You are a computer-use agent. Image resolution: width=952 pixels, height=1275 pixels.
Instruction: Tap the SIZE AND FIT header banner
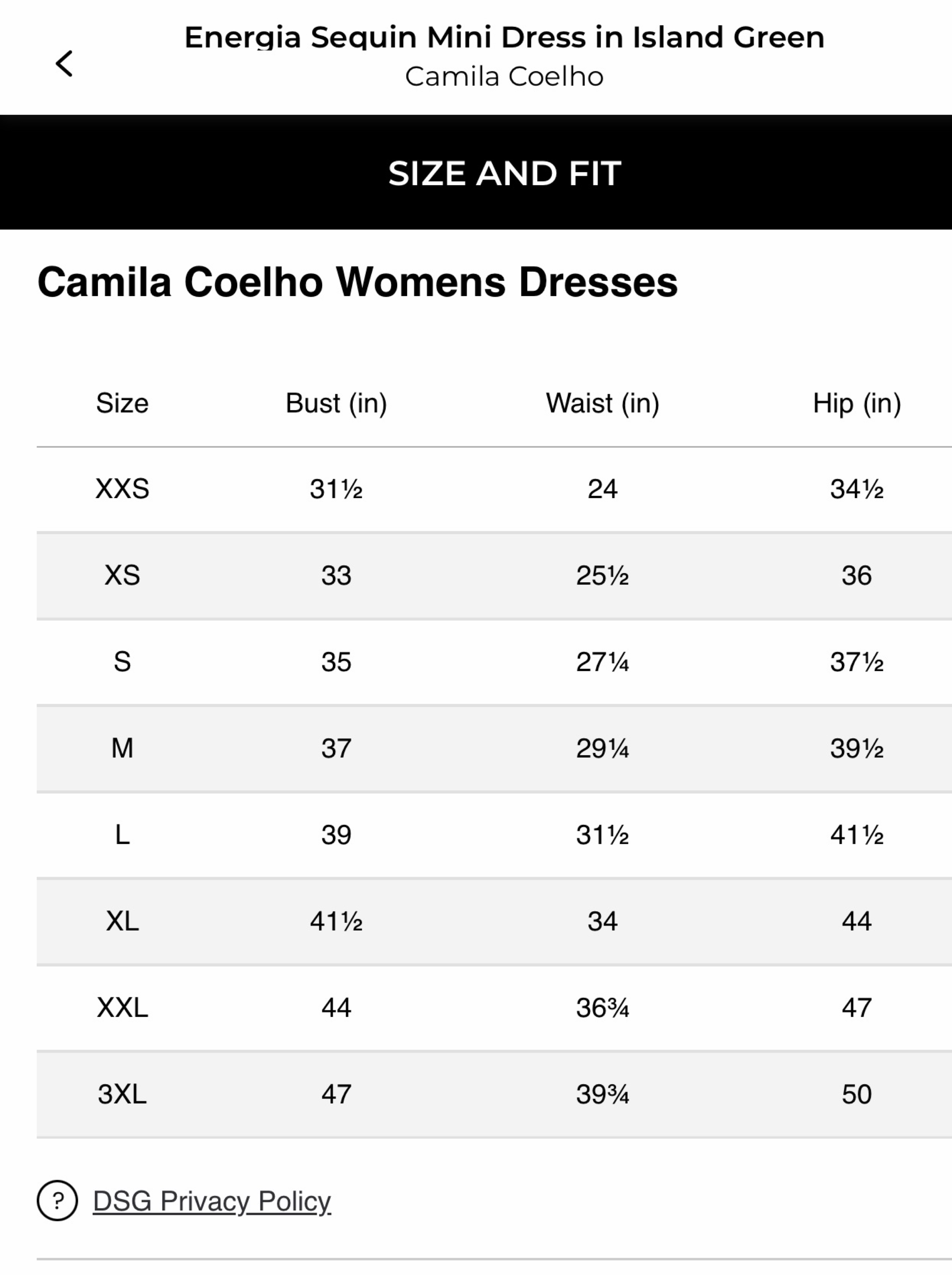click(x=476, y=172)
